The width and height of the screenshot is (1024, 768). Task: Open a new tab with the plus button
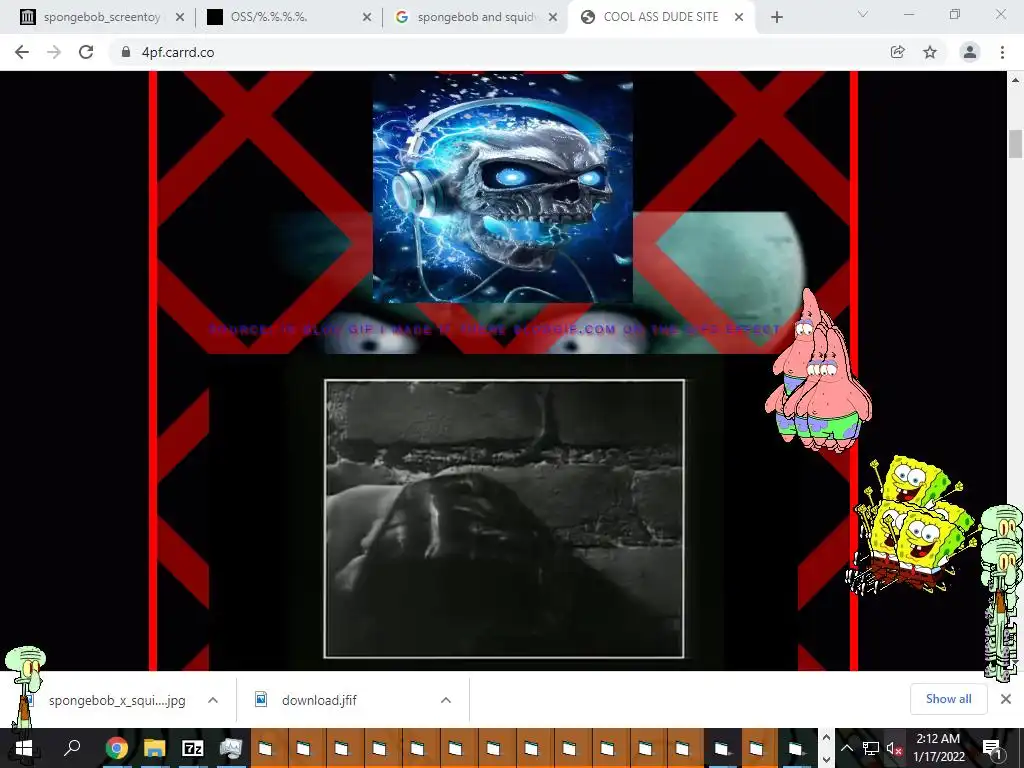[776, 17]
